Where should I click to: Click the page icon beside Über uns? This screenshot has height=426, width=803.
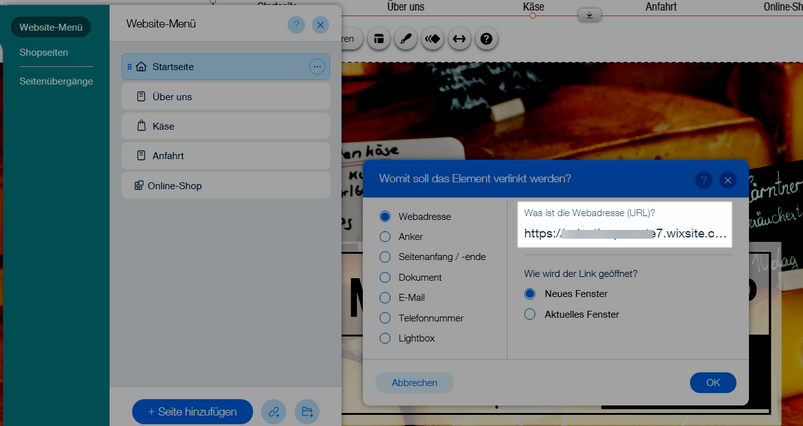pyautogui.click(x=141, y=96)
